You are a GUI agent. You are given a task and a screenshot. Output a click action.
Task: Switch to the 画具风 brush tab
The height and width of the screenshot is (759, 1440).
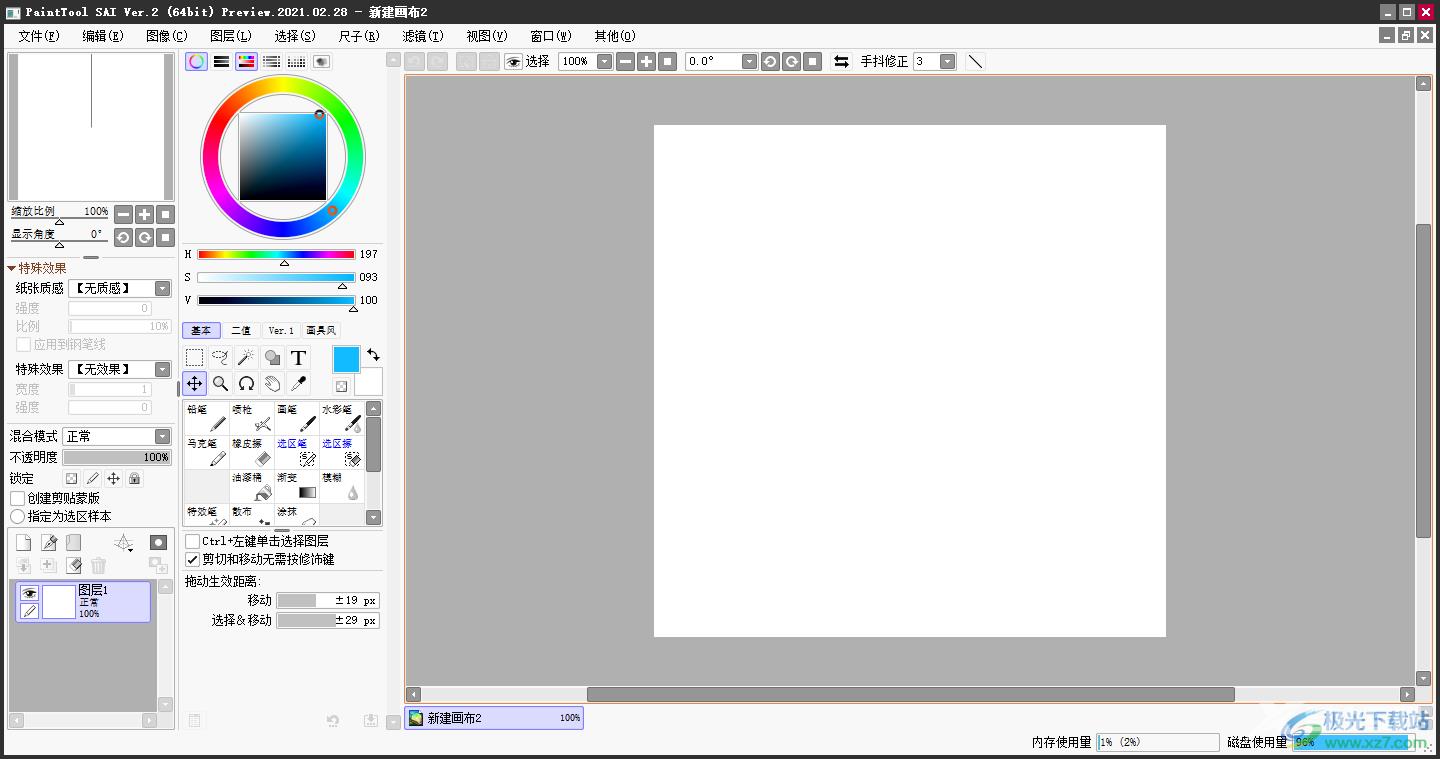tap(321, 330)
